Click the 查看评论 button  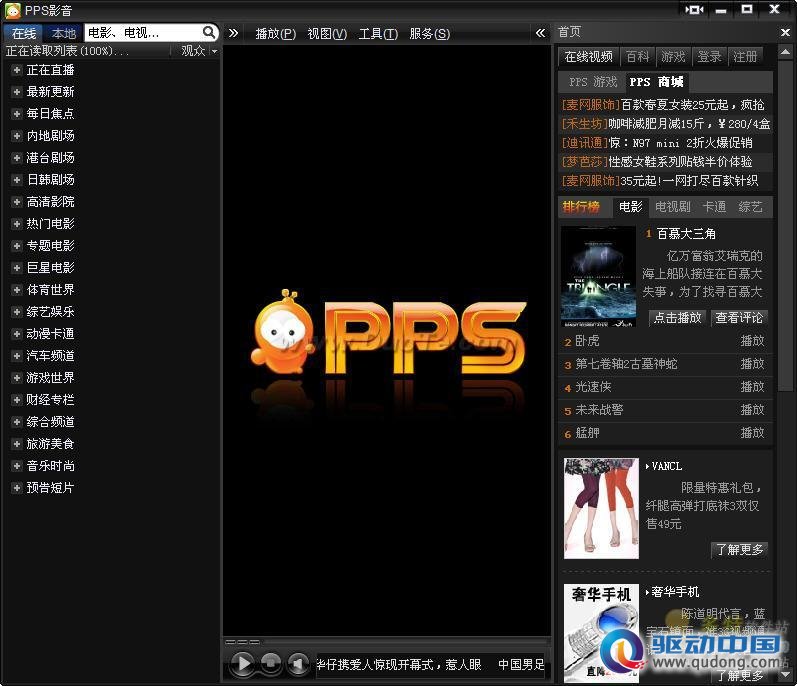click(739, 318)
